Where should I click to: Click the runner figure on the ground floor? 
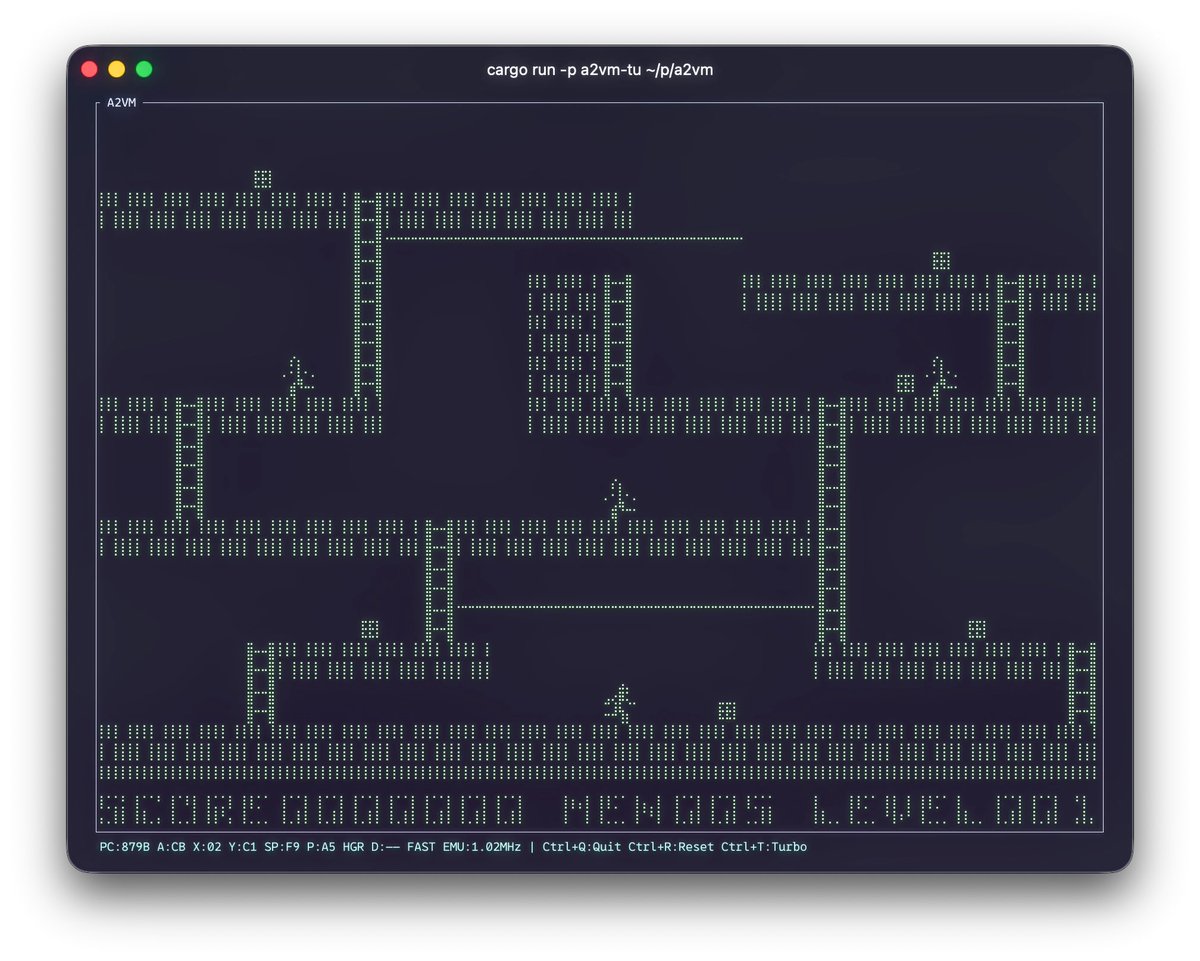tap(620, 703)
